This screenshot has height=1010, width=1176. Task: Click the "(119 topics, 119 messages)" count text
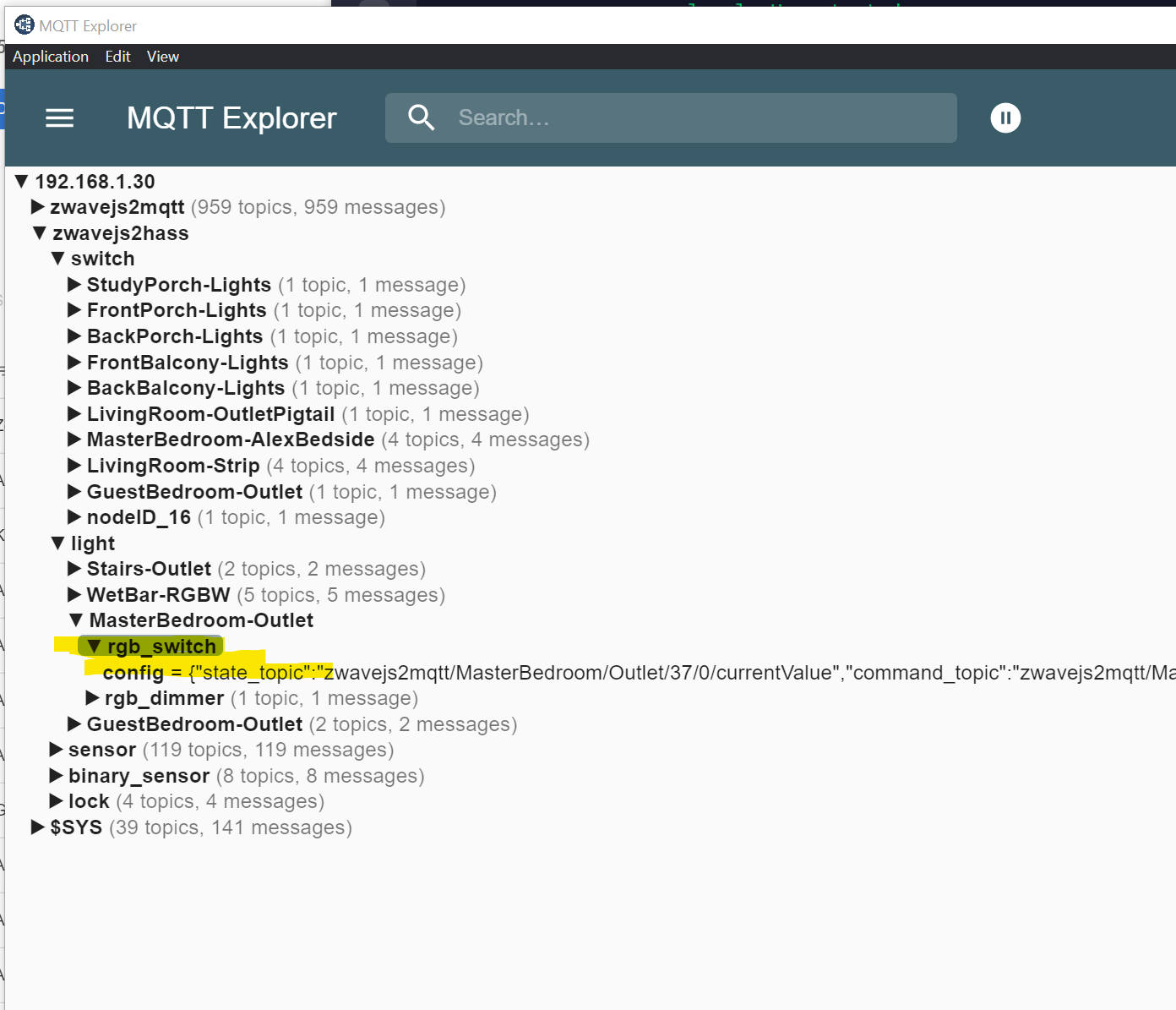(269, 750)
